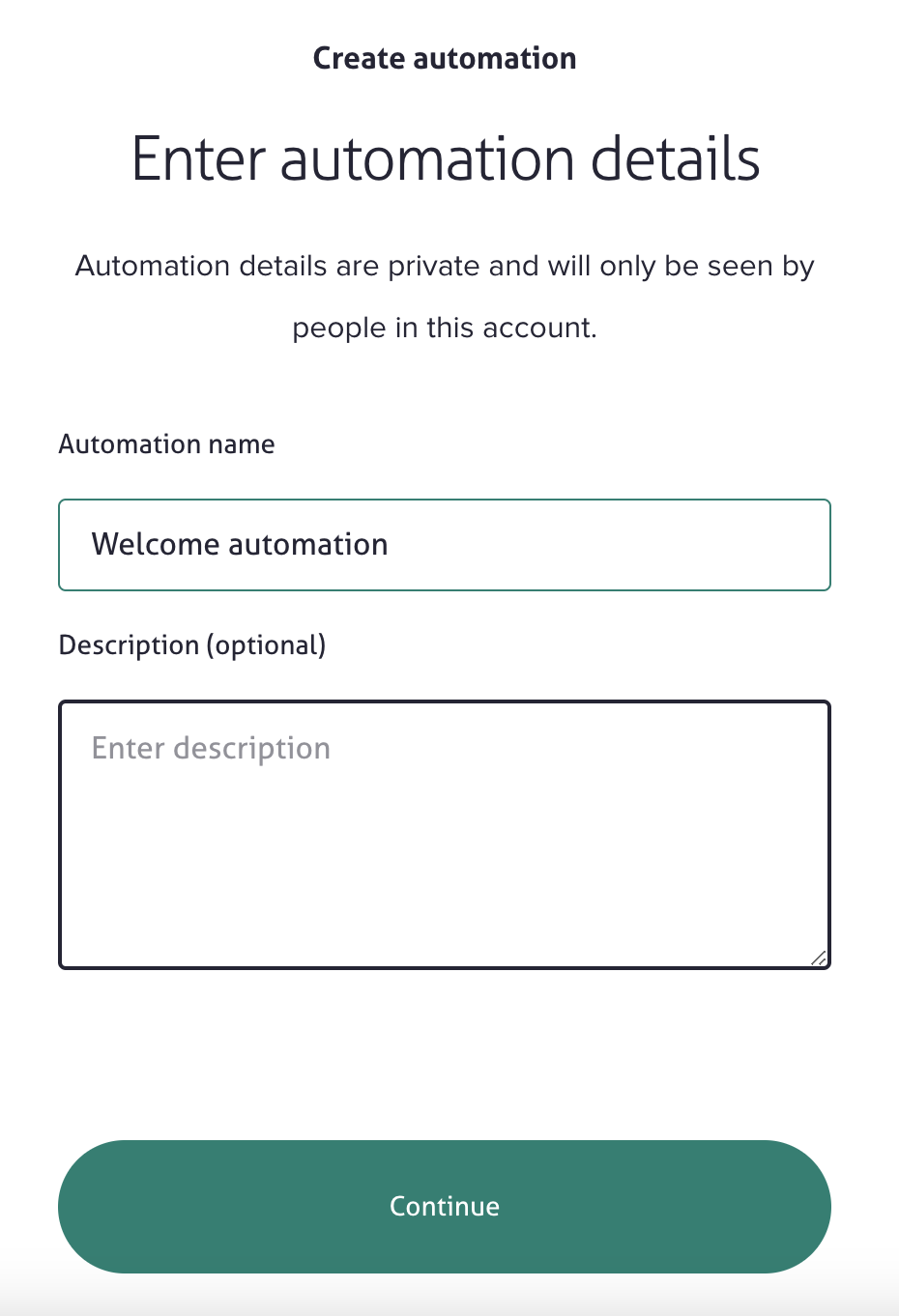Click the "Create automation" title

445,59
